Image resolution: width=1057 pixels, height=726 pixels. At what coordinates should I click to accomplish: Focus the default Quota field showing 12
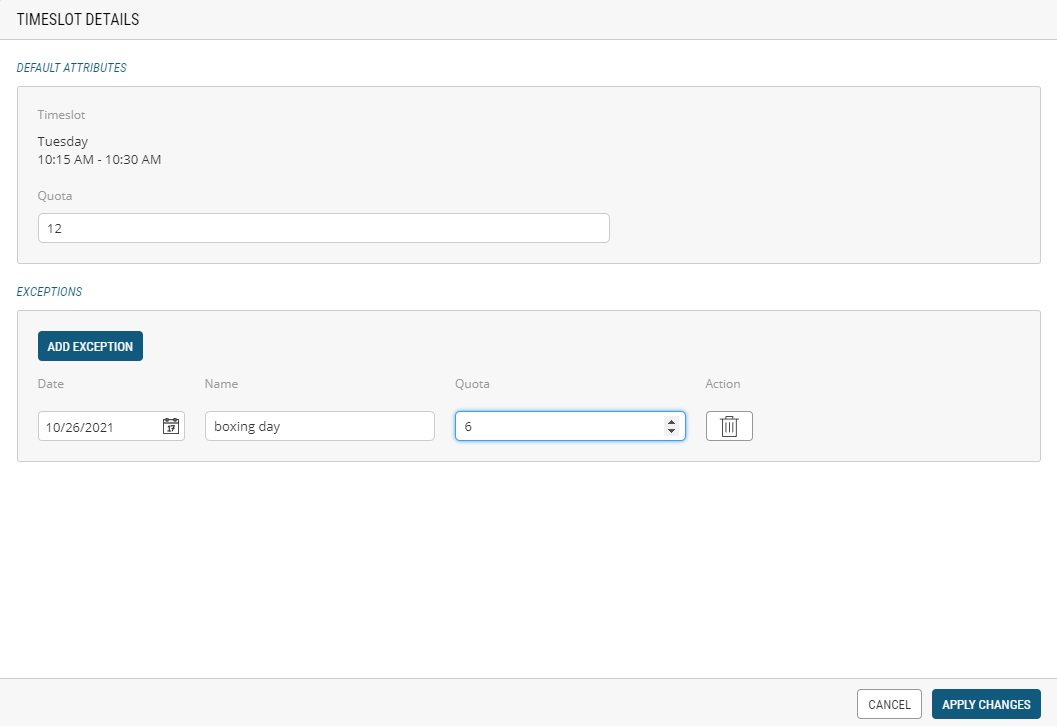coord(323,228)
